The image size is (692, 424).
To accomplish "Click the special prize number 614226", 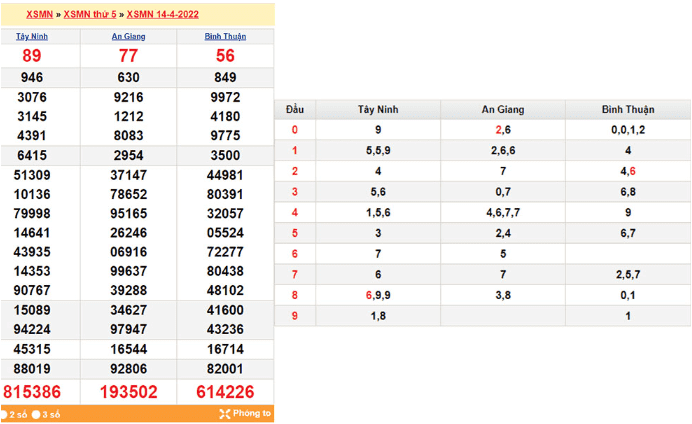I will click(225, 391).
